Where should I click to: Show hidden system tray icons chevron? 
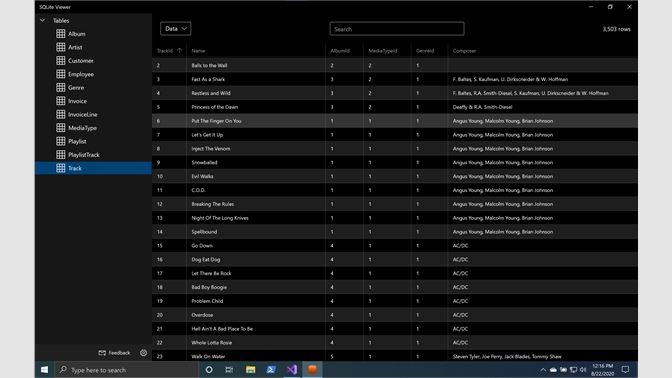[543, 369]
